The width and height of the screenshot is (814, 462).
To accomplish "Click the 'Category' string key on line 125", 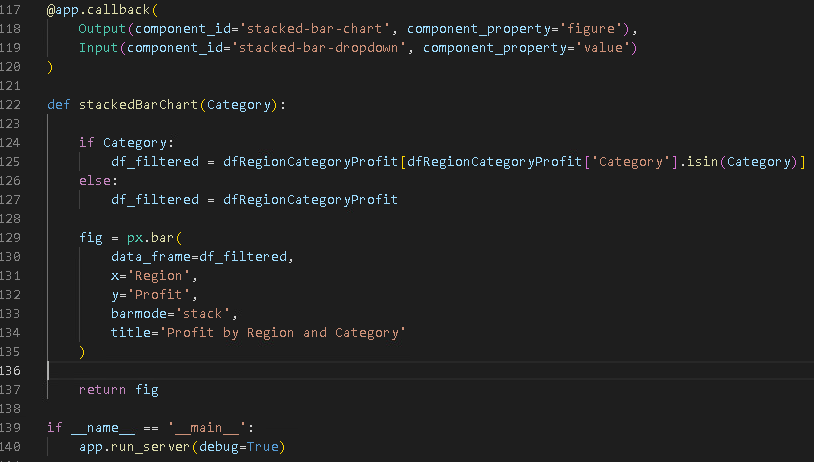I will pos(630,161).
